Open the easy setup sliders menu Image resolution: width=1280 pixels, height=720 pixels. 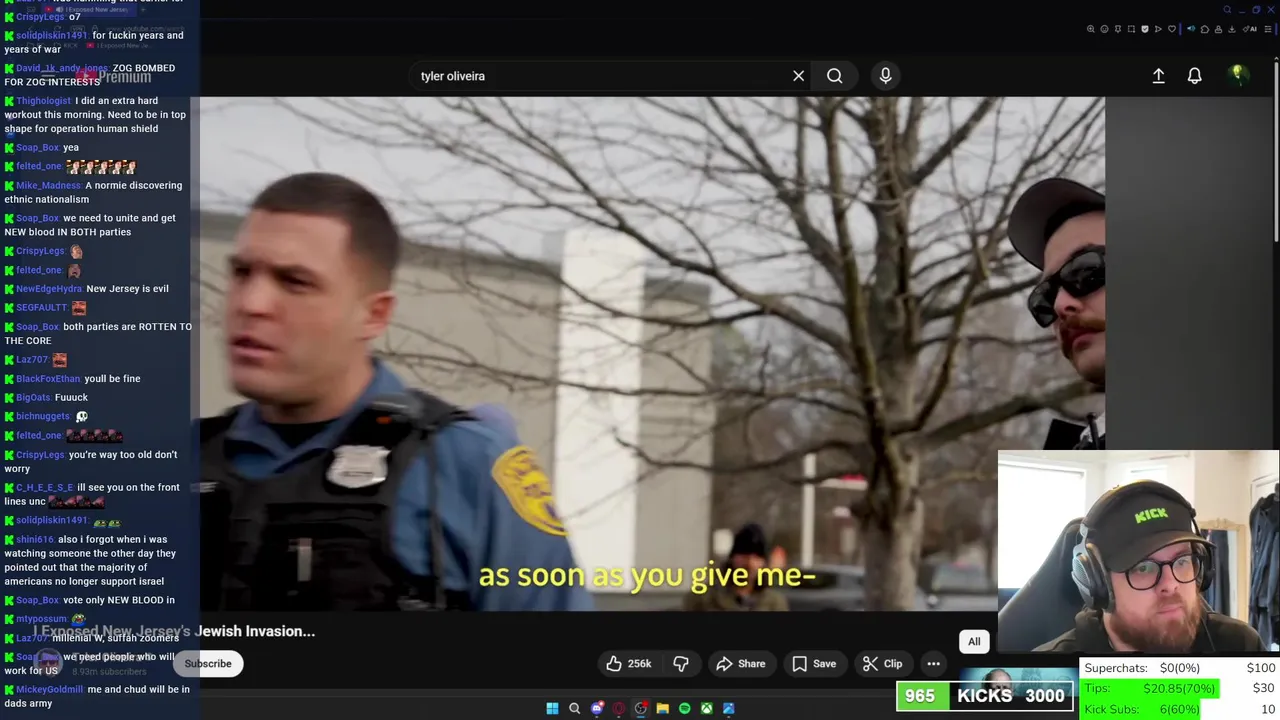pos(1268,29)
